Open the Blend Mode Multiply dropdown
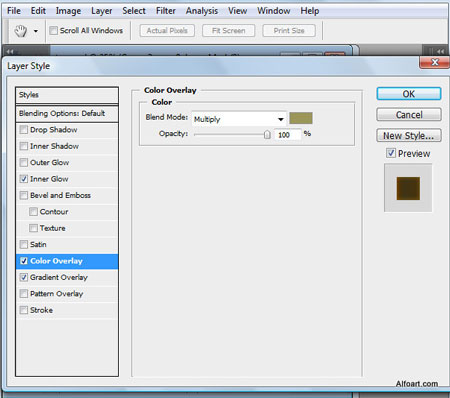Screen dimensions: 450x398 [x=239, y=119]
